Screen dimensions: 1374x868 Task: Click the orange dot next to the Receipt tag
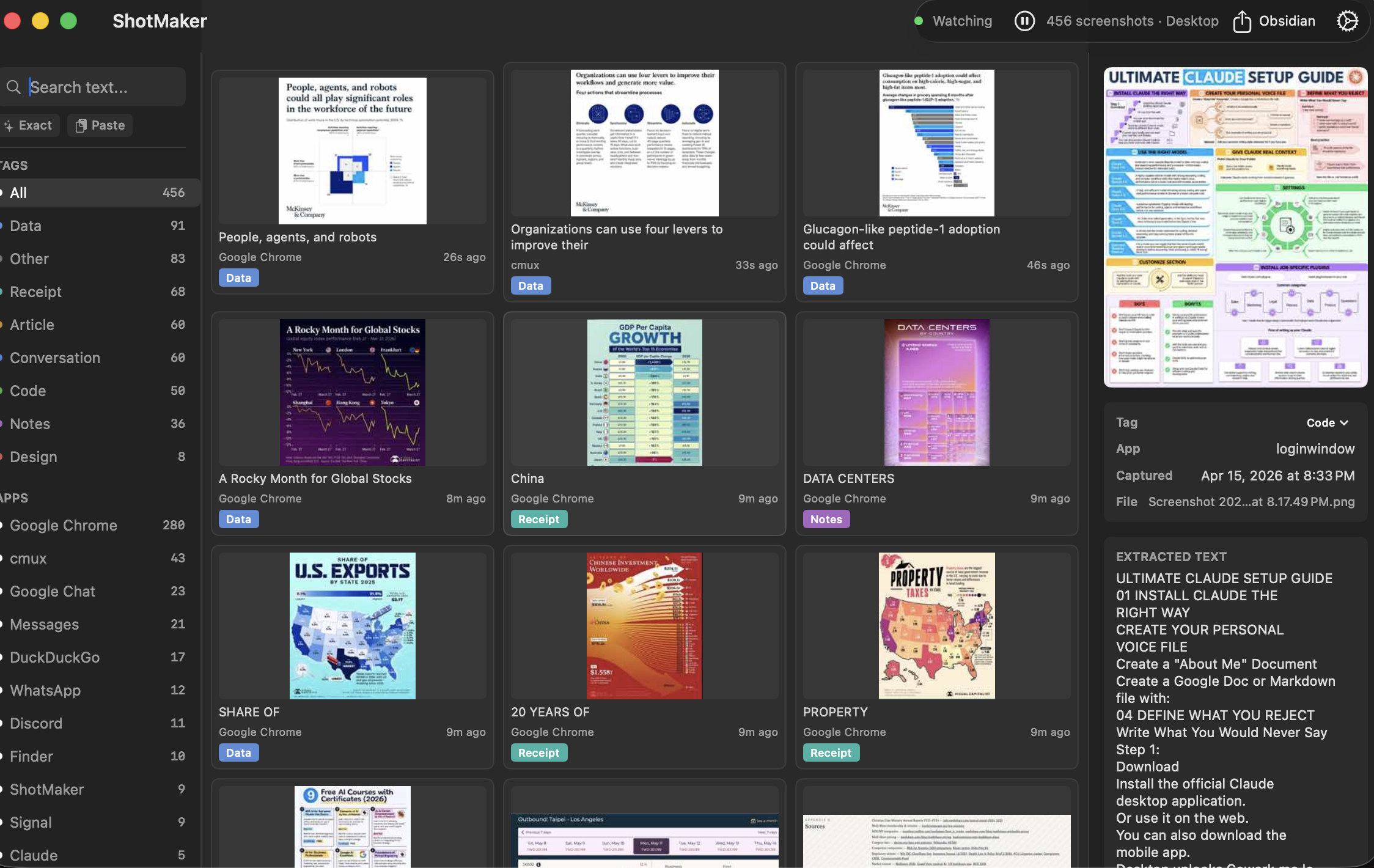click(x=3, y=292)
